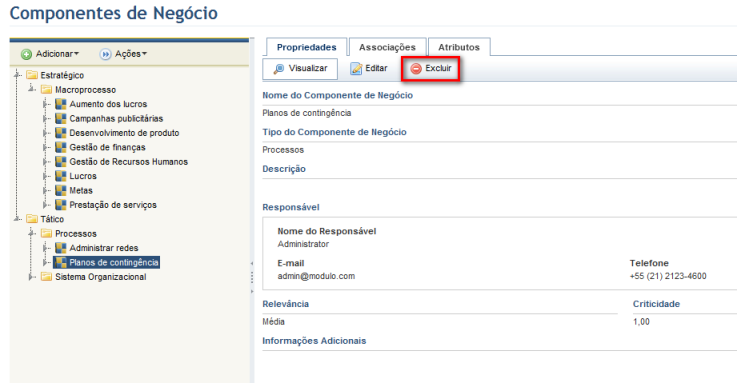Click the Macroprocesso folder icon

47,90
